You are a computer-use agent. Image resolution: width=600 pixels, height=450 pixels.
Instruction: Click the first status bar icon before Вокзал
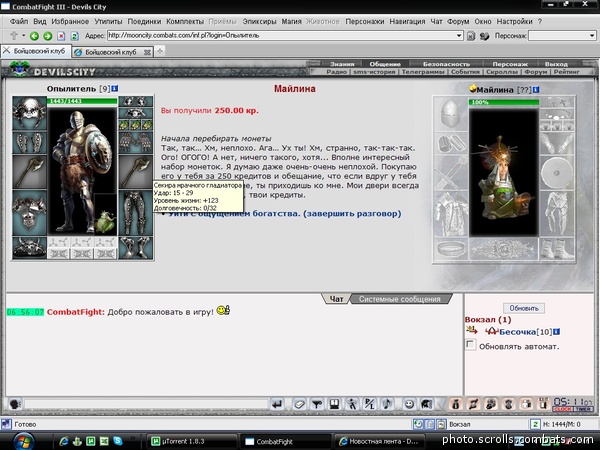click(418, 424)
